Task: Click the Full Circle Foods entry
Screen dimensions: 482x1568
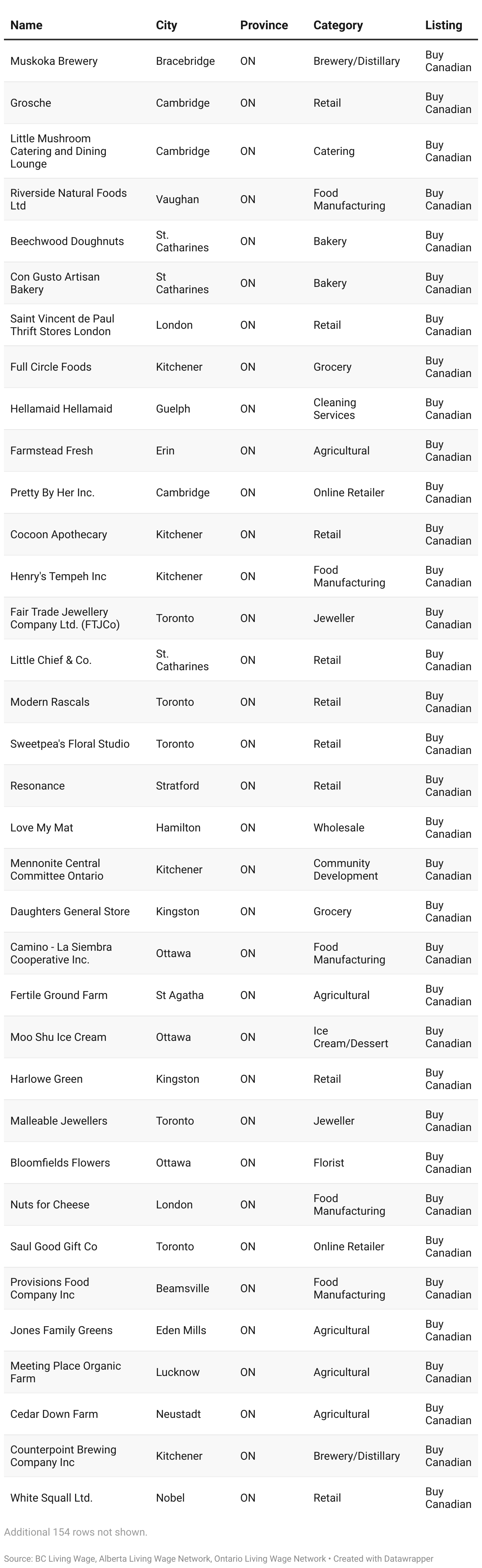Action: tap(51, 367)
